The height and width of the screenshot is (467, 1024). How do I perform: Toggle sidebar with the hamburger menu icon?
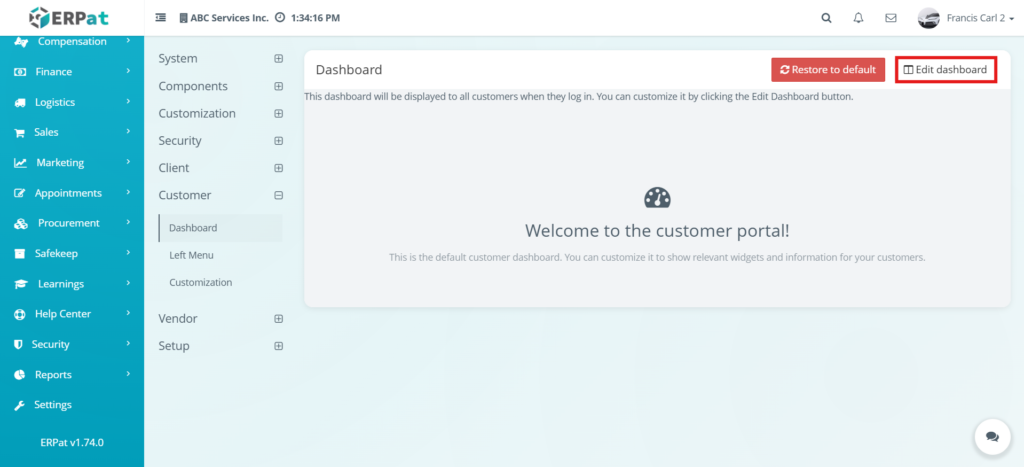[161, 18]
